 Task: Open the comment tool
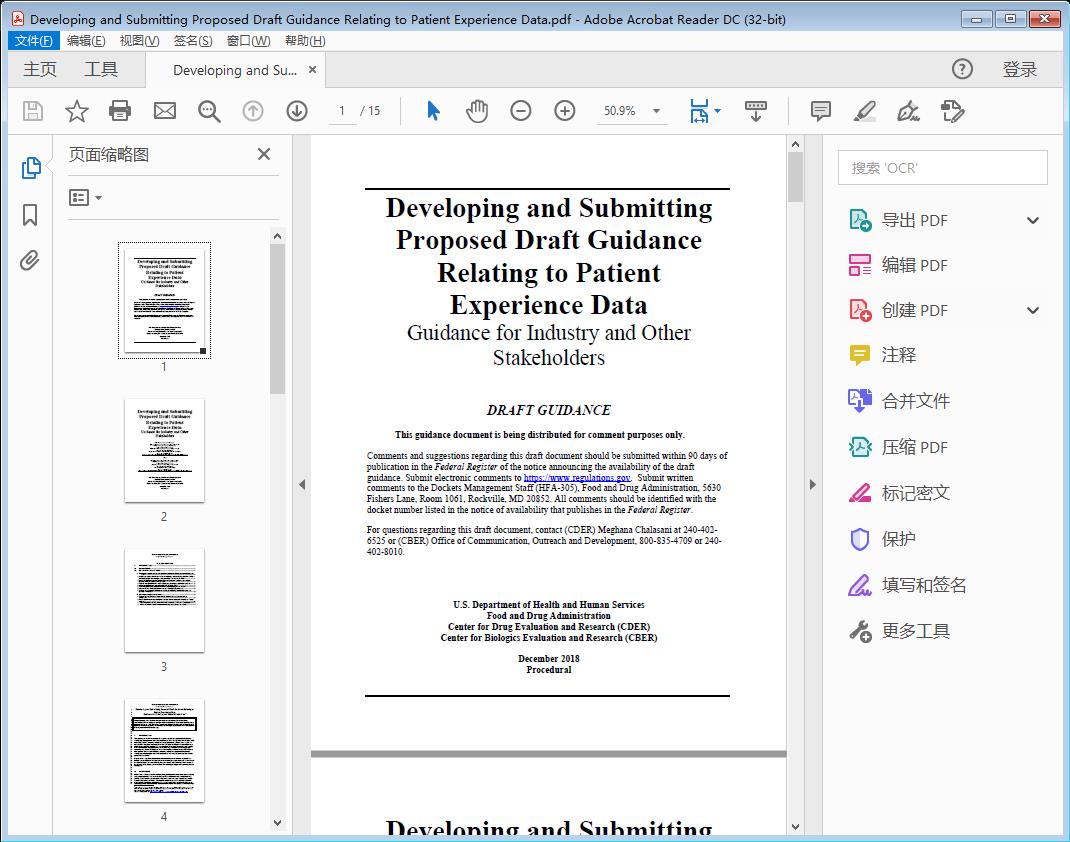click(x=820, y=111)
